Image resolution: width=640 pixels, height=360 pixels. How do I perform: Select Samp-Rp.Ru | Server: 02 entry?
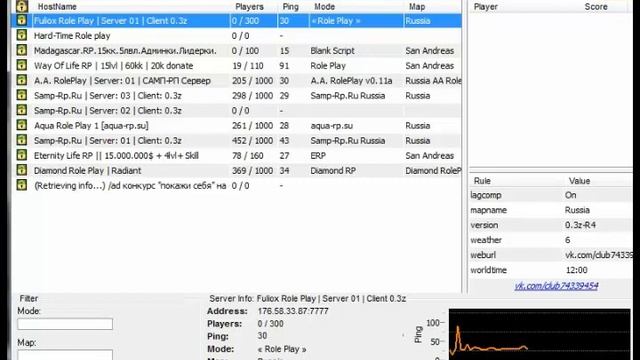tap(237, 111)
